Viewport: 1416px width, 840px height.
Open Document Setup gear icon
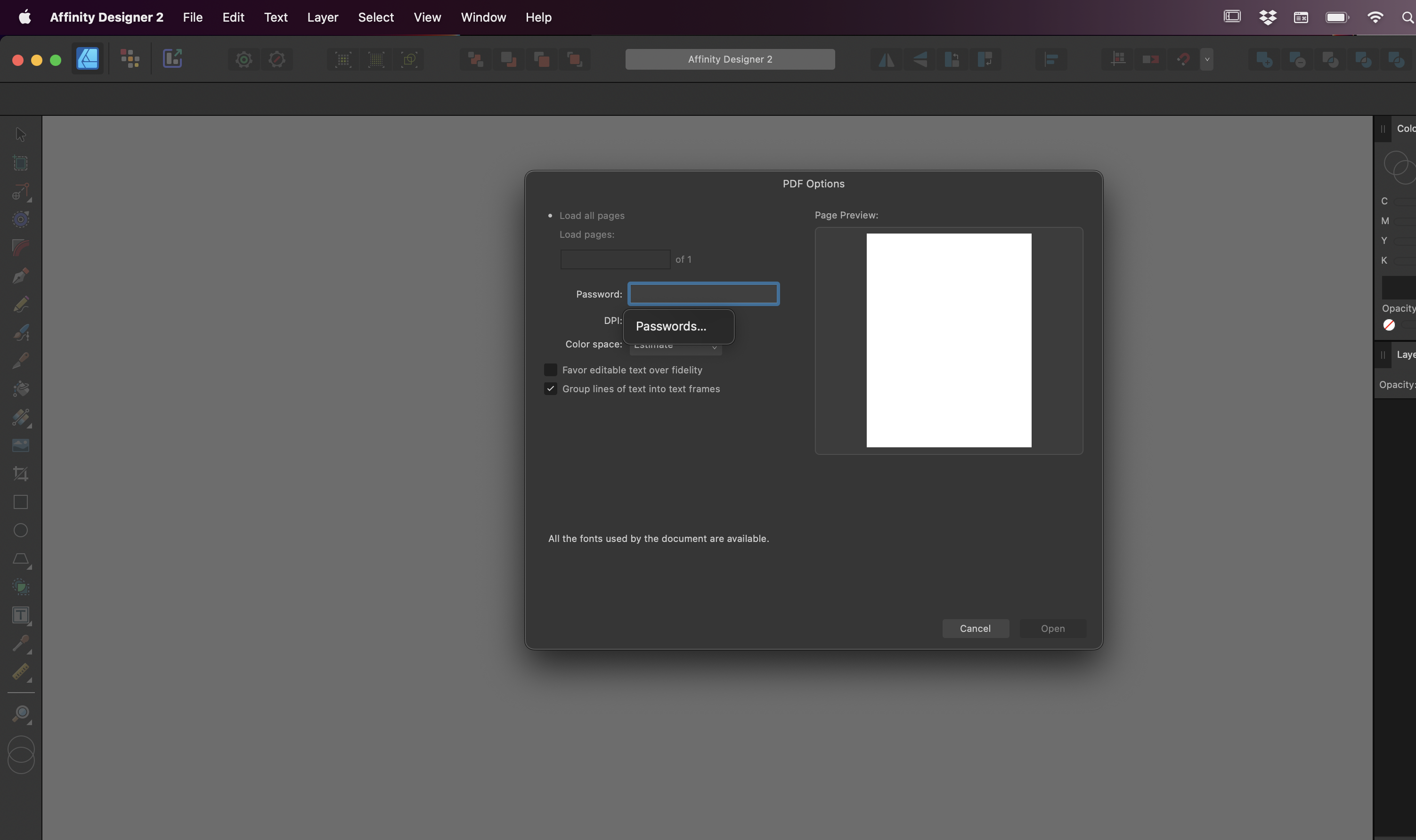point(244,59)
